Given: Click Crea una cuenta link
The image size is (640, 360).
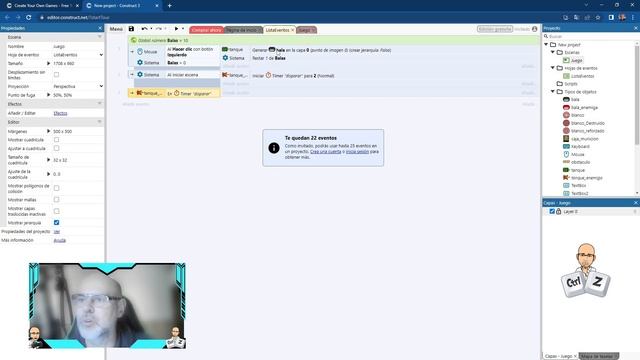Looking at the screenshot, I should pyautogui.click(x=325, y=151).
